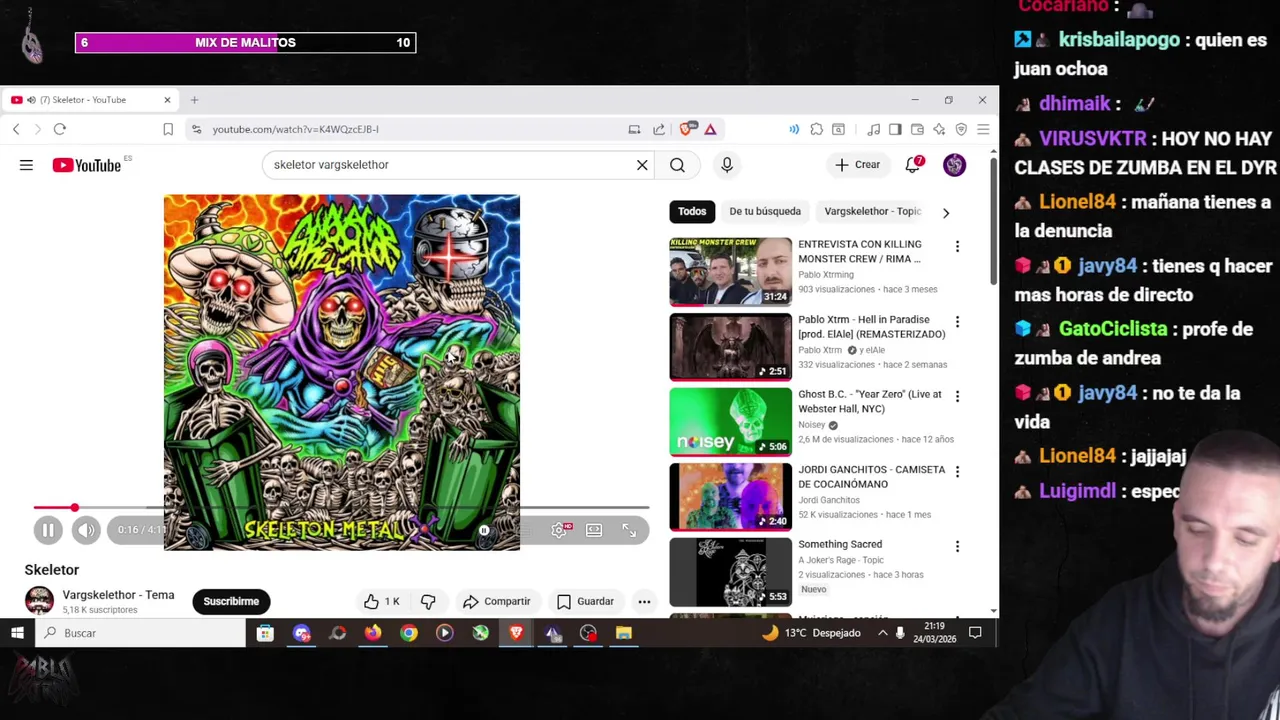Image resolution: width=1280 pixels, height=720 pixels.
Task: Open options for Hell in Paradise video
Action: click(957, 321)
